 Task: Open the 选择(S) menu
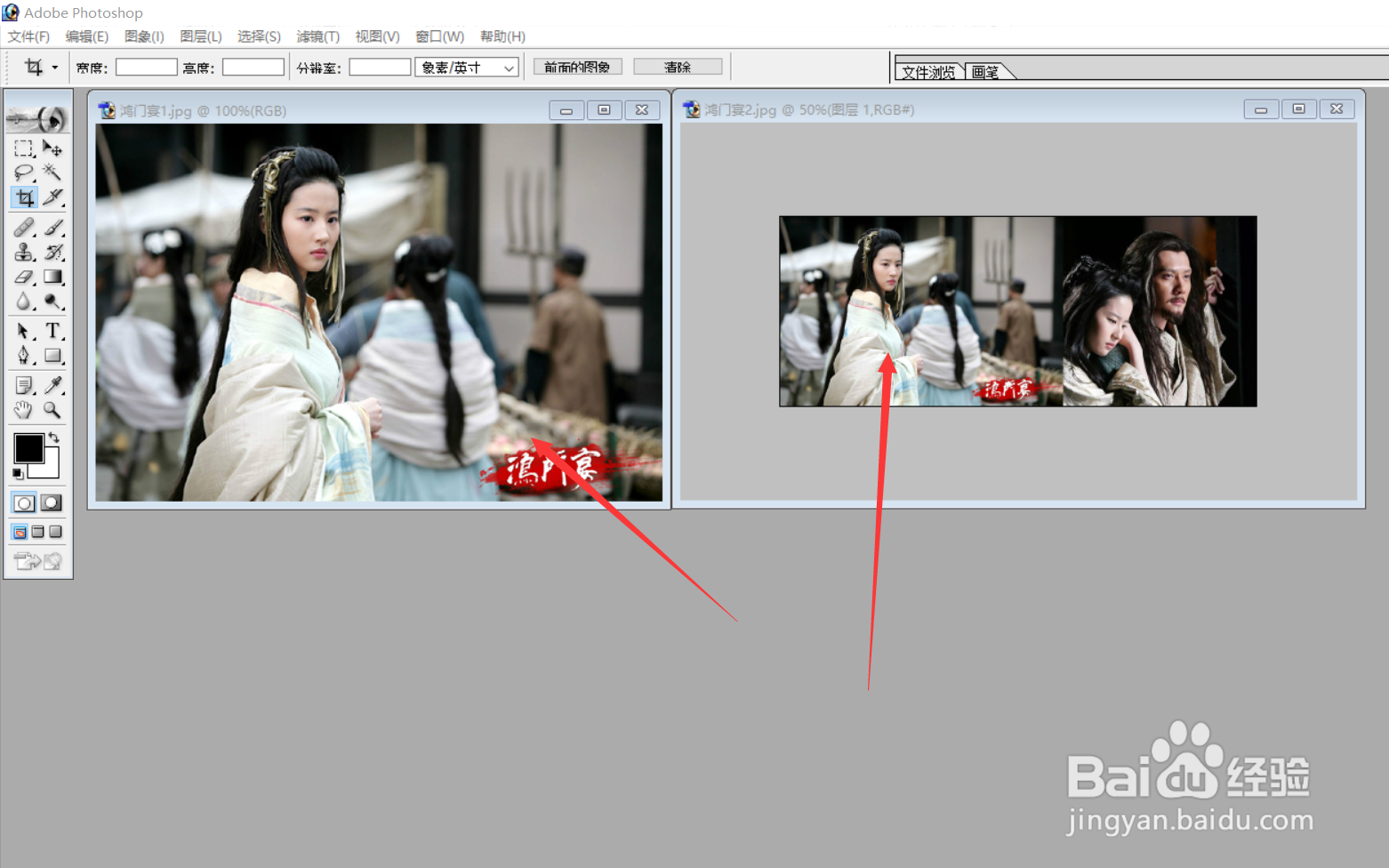(259, 36)
